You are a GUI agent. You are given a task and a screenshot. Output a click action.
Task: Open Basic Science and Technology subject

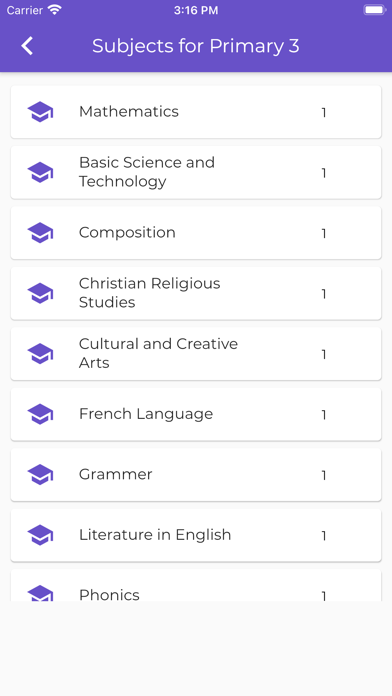click(x=196, y=172)
